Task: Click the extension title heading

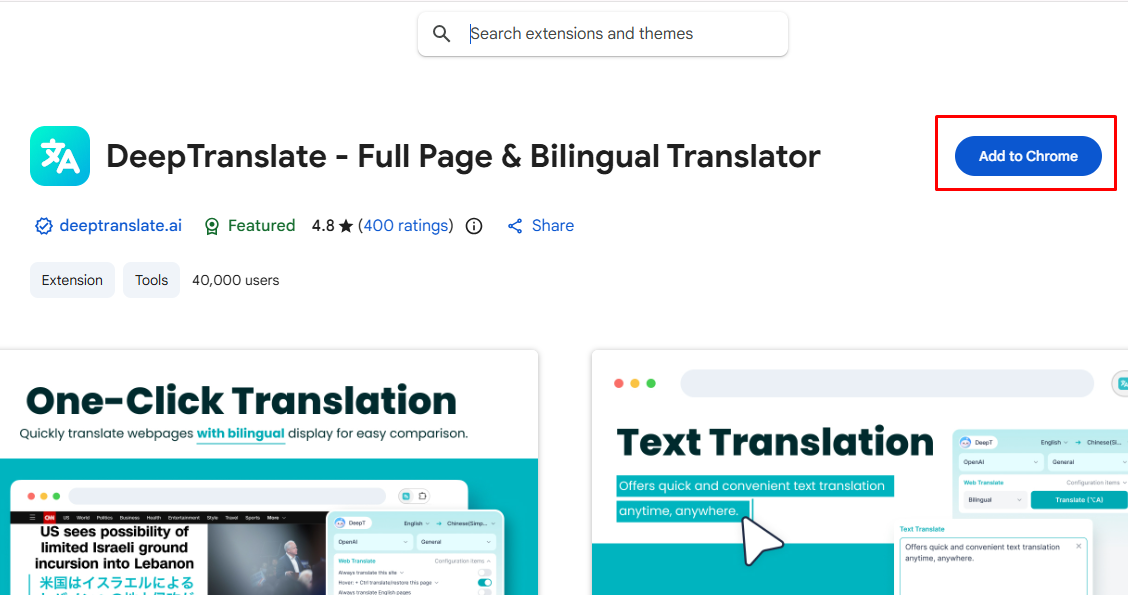Action: click(x=463, y=156)
